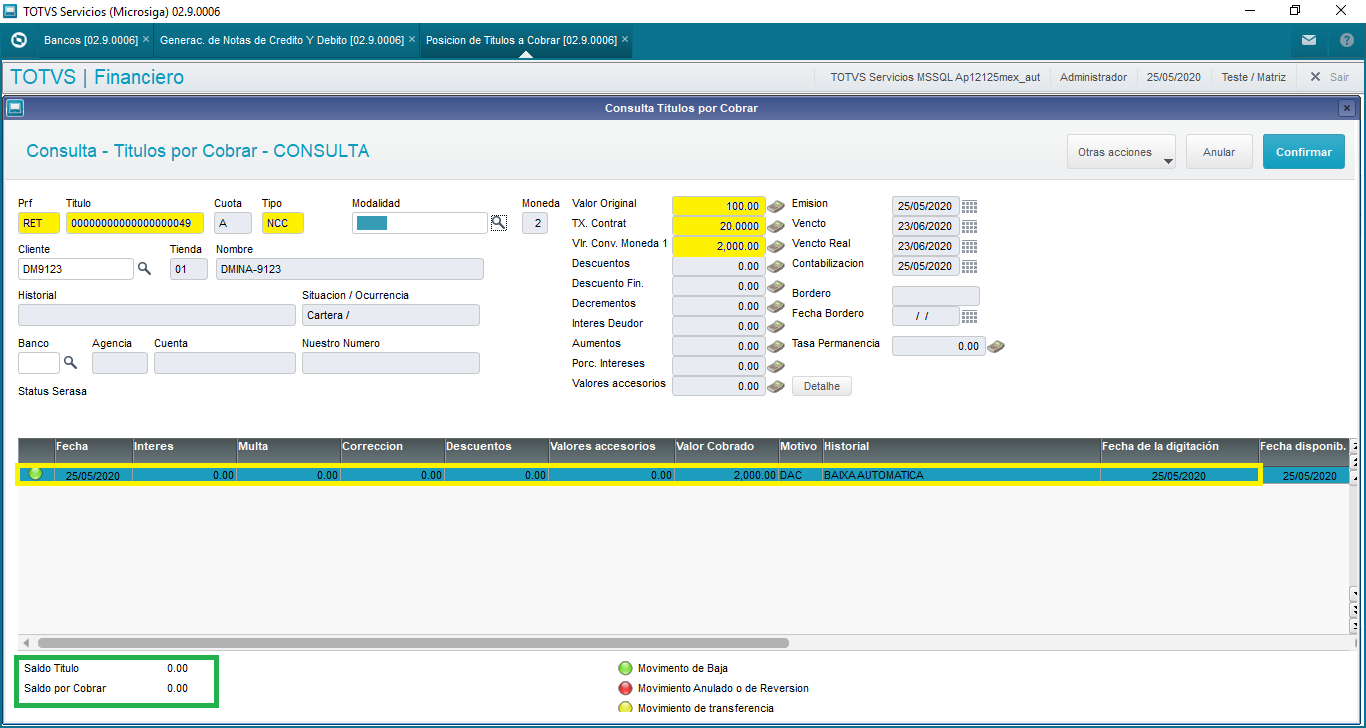Open calculator icon beside Tasa Permanencia

coord(996,346)
